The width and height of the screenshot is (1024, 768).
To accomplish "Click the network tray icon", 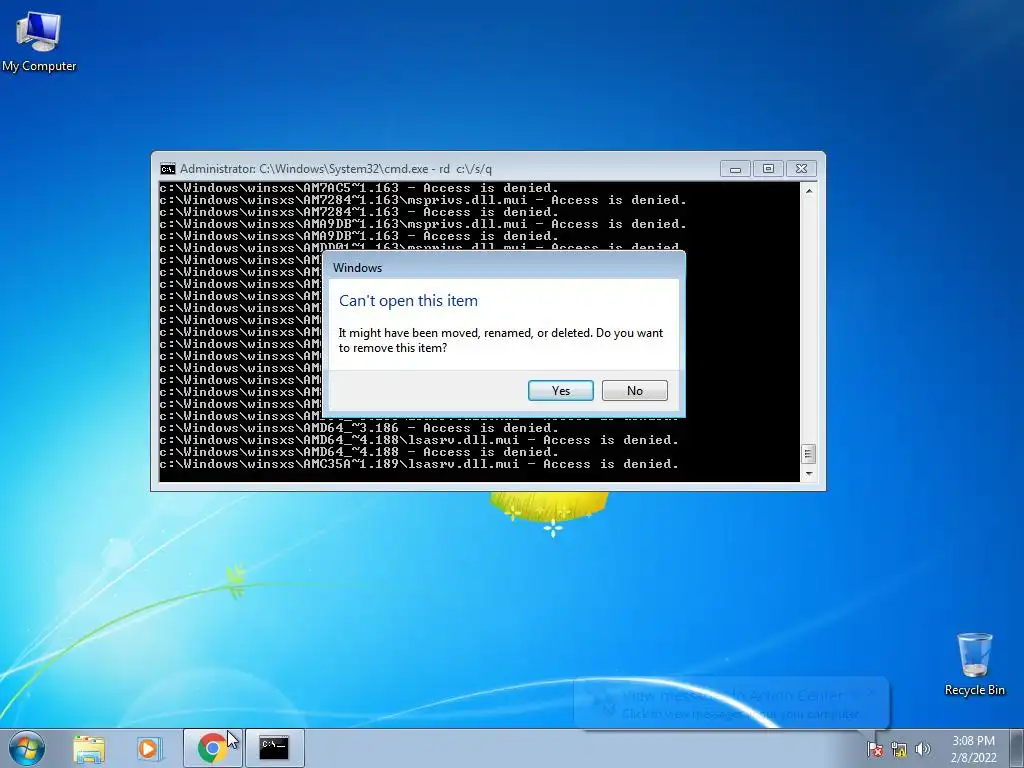I will pos(899,749).
